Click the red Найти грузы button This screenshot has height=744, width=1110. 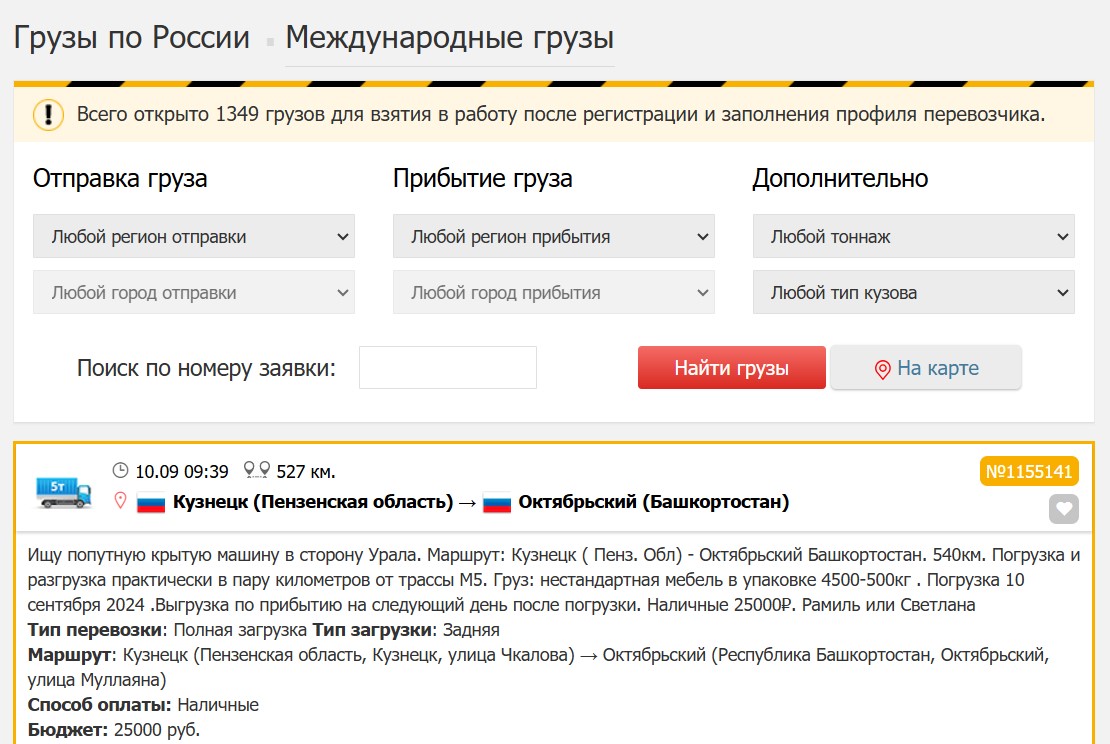click(731, 367)
